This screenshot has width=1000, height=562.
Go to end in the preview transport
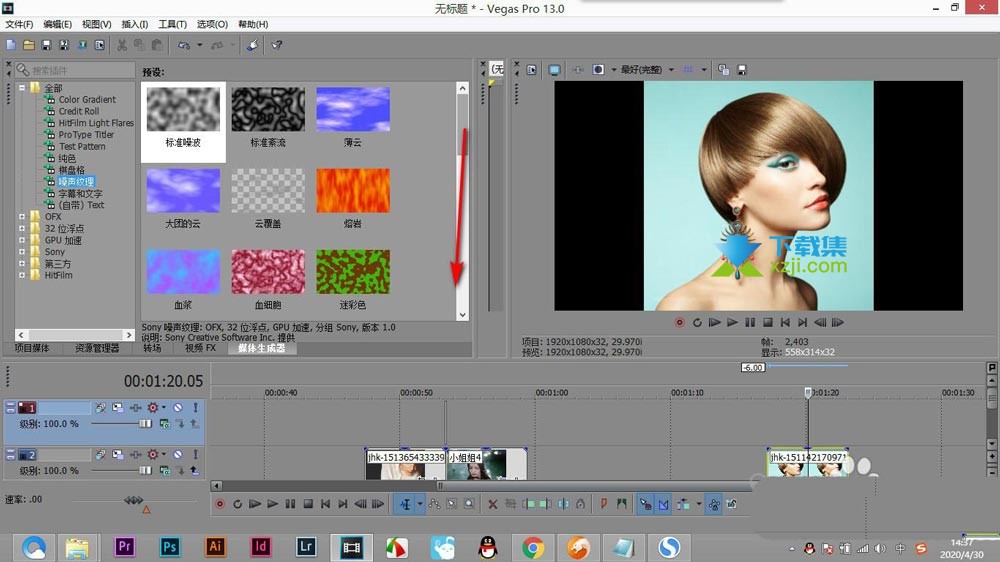pyautogui.click(x=803, y=322)
